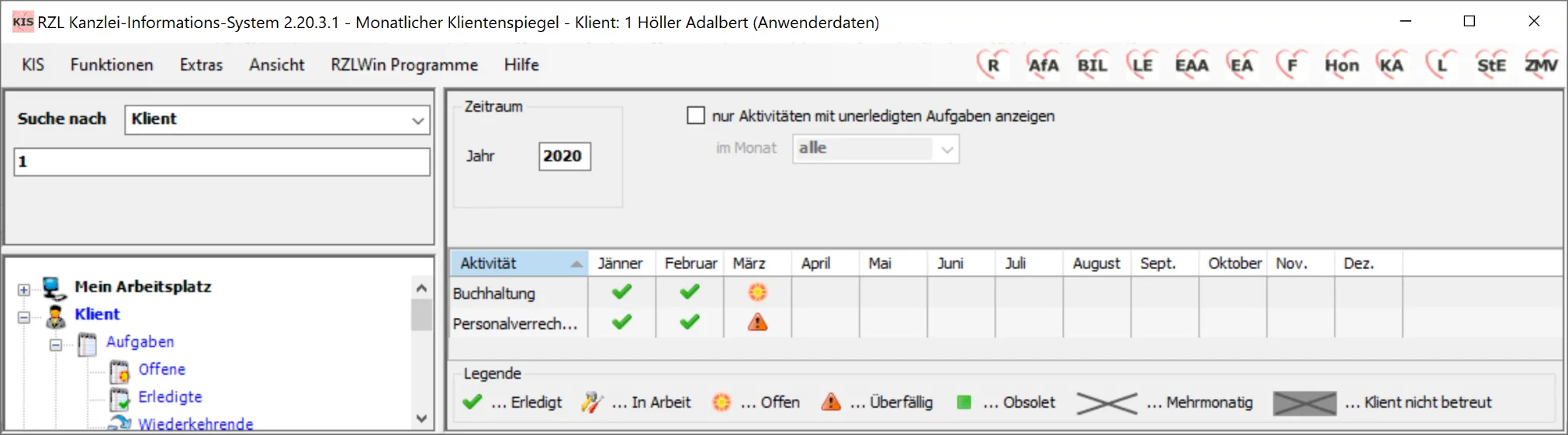Click the Oktober column header
Viewport: 1568px width, 435px height.
(x=1233, y=263)
